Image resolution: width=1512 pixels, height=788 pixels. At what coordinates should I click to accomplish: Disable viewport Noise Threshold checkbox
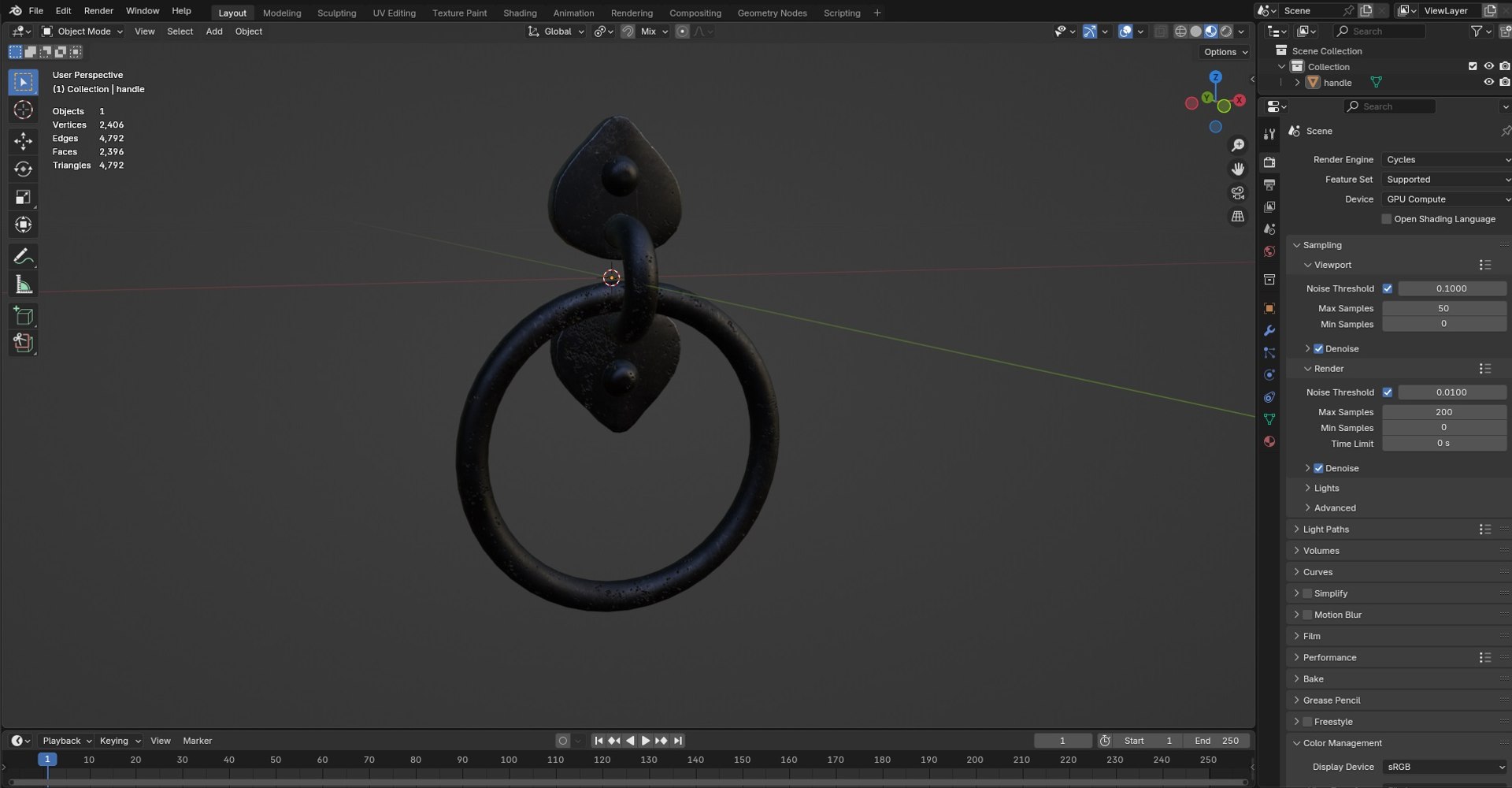tap(1388, 289)
